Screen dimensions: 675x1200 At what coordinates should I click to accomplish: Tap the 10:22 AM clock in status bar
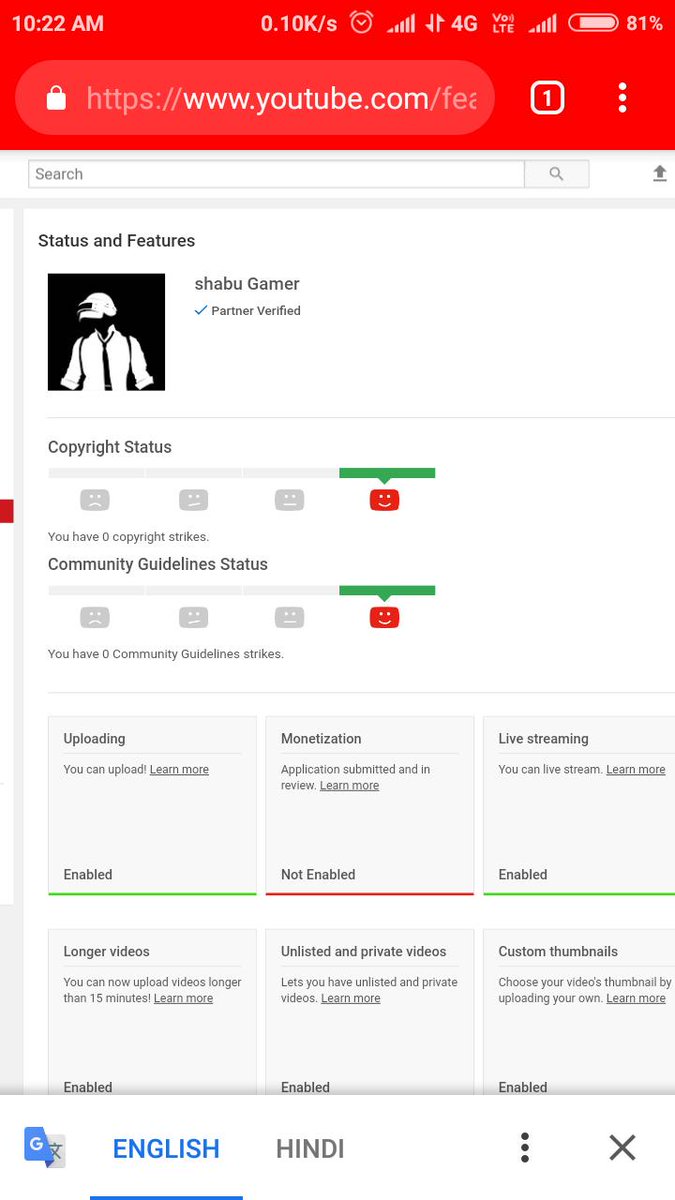point(57,23)
